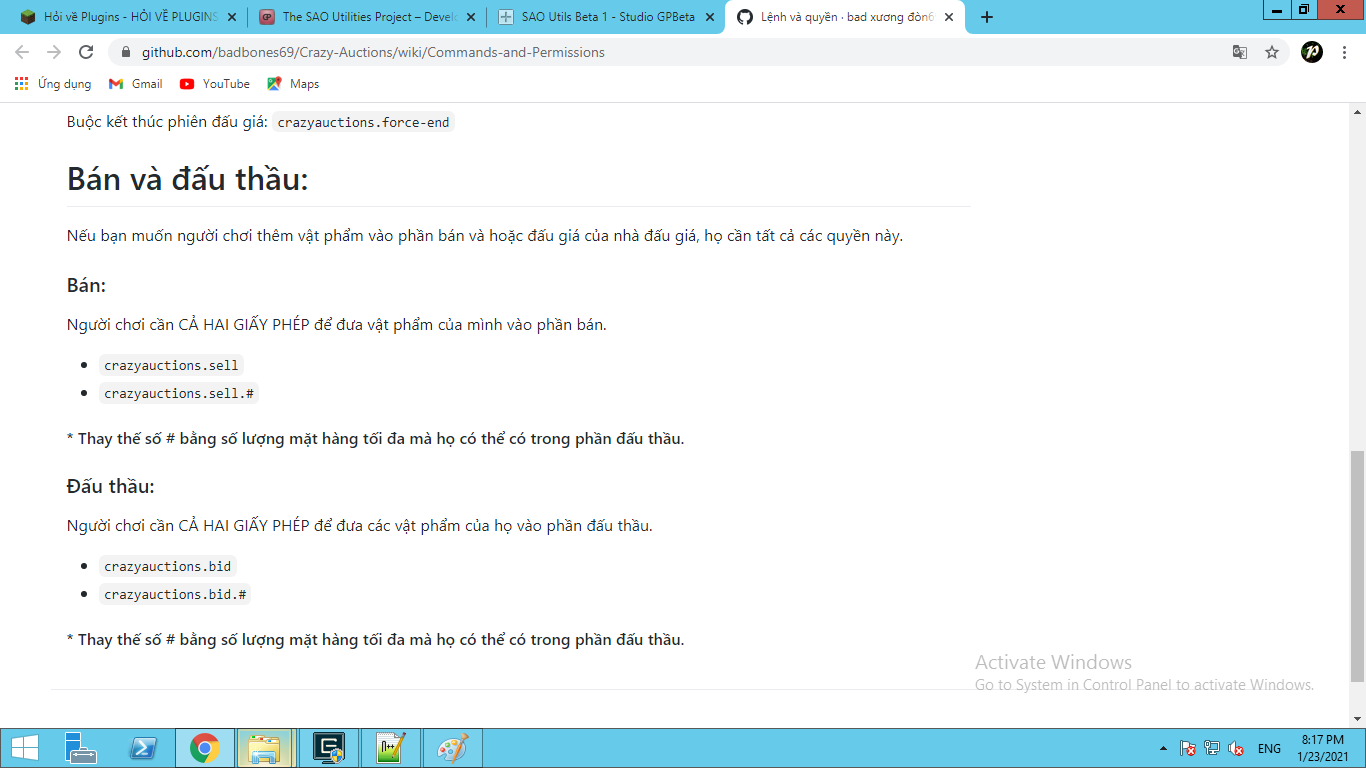1366x768 pixels.
Task: Click the Bán và đấu thầu heading
Action: pos(188,179)
